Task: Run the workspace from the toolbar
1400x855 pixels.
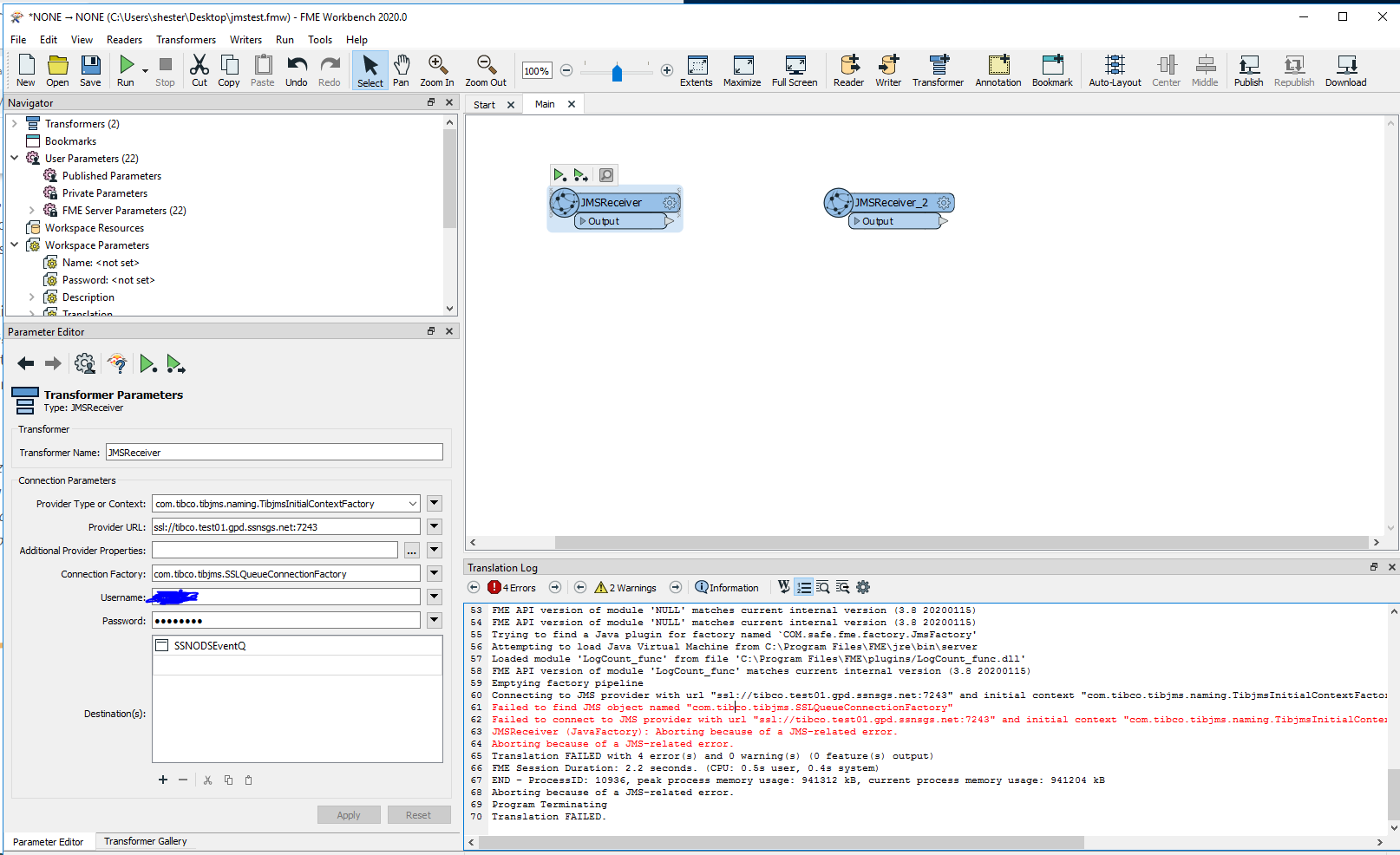Action: click(x=127, y=70)
